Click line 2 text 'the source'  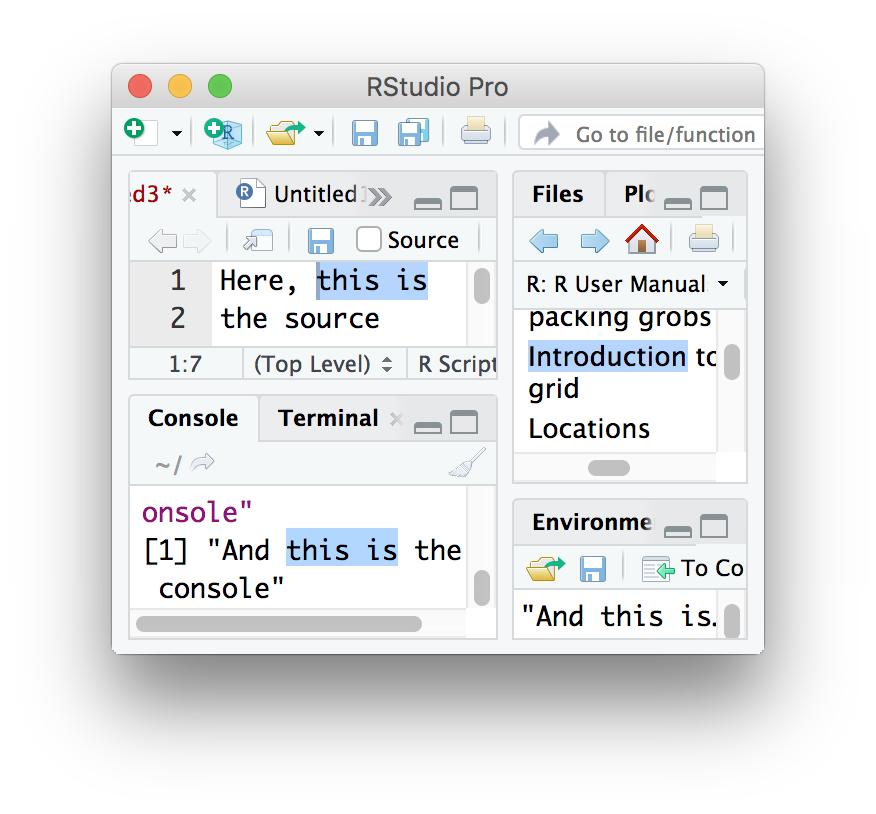[299, 318]
